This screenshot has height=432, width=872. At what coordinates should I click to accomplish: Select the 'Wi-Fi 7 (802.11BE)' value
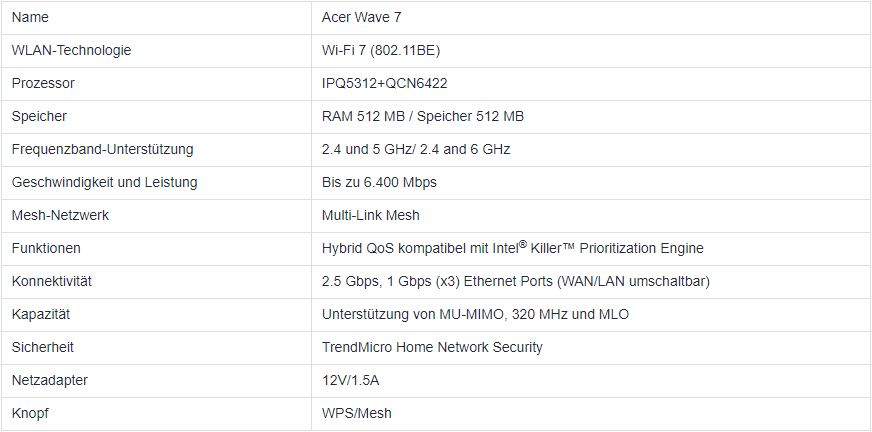[381, 51]
